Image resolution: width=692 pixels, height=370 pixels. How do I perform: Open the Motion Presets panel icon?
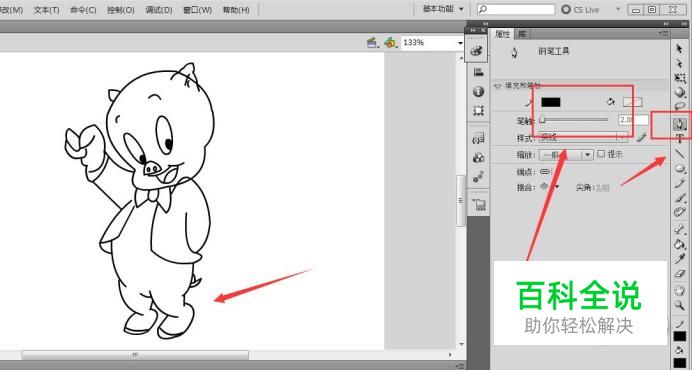pyautogui.click(x=478, y=177)
